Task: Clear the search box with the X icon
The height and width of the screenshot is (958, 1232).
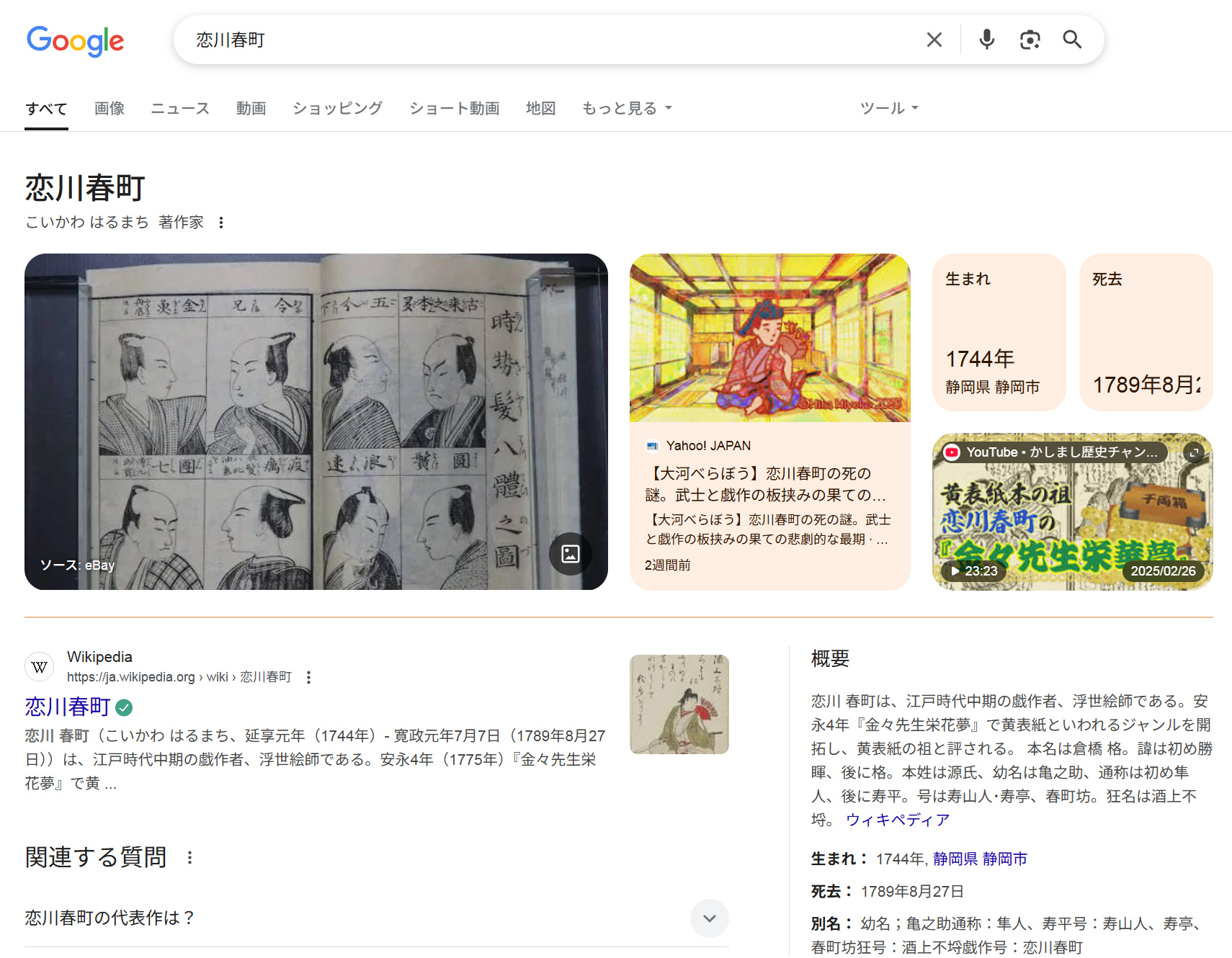Action: click(934, 40)
